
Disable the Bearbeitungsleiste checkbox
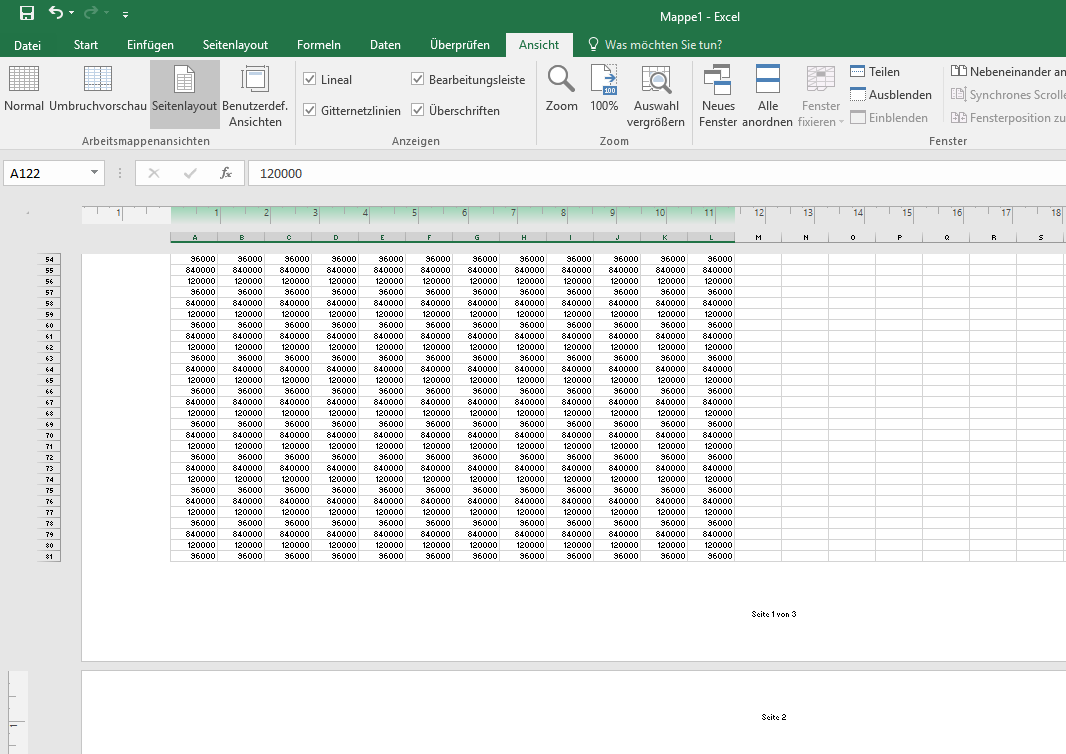pos(418,80)
